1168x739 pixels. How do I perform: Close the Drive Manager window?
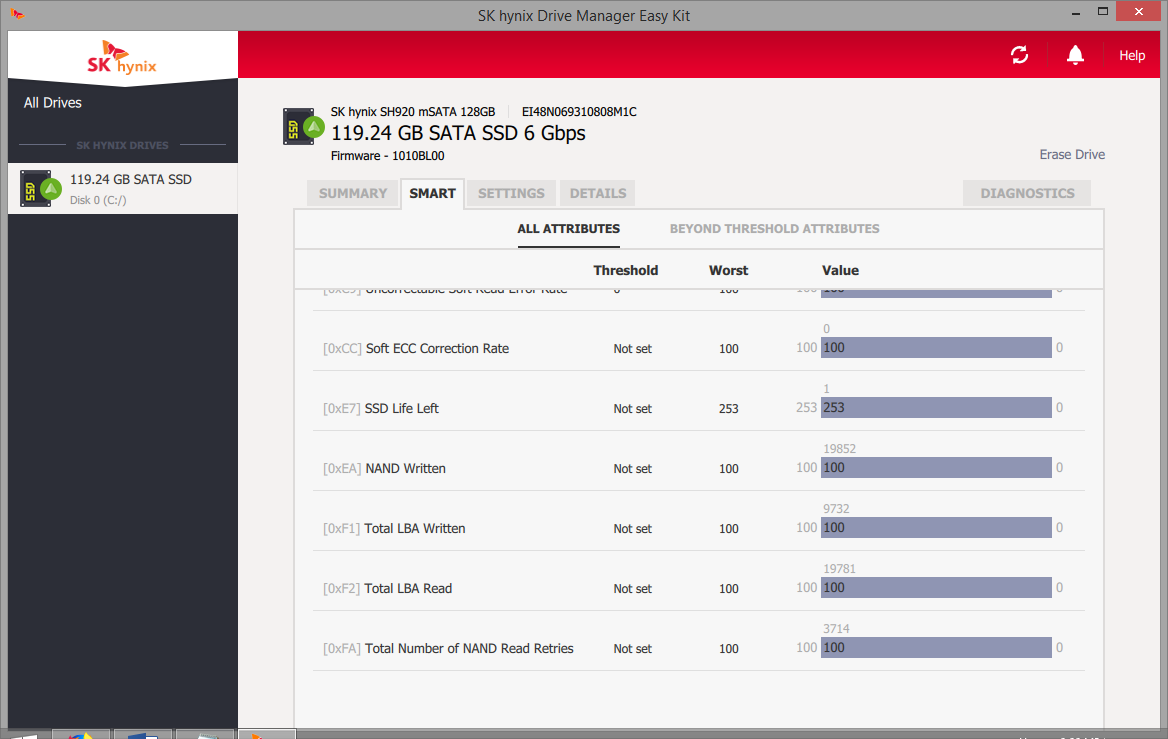point(1138,11)
